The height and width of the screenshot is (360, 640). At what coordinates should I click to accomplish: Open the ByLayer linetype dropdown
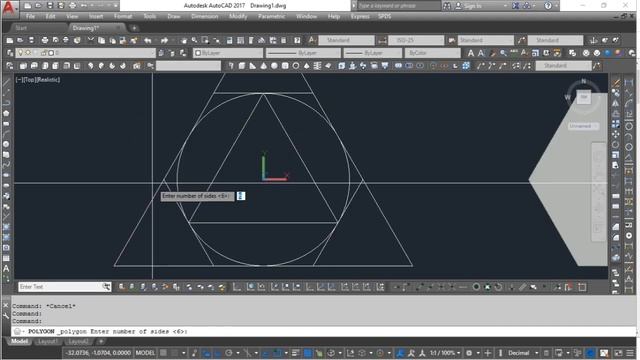coord(303,53)
